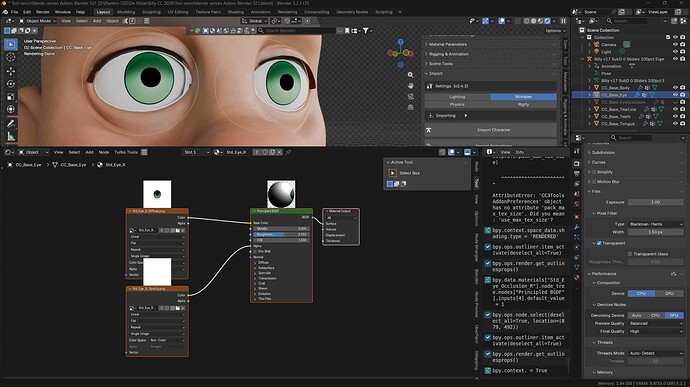
Task: Click the Performance panel presets icon
Action: [674, 274]
